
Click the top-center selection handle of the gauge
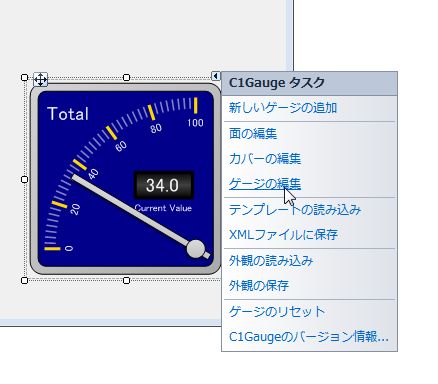point(126,78)
